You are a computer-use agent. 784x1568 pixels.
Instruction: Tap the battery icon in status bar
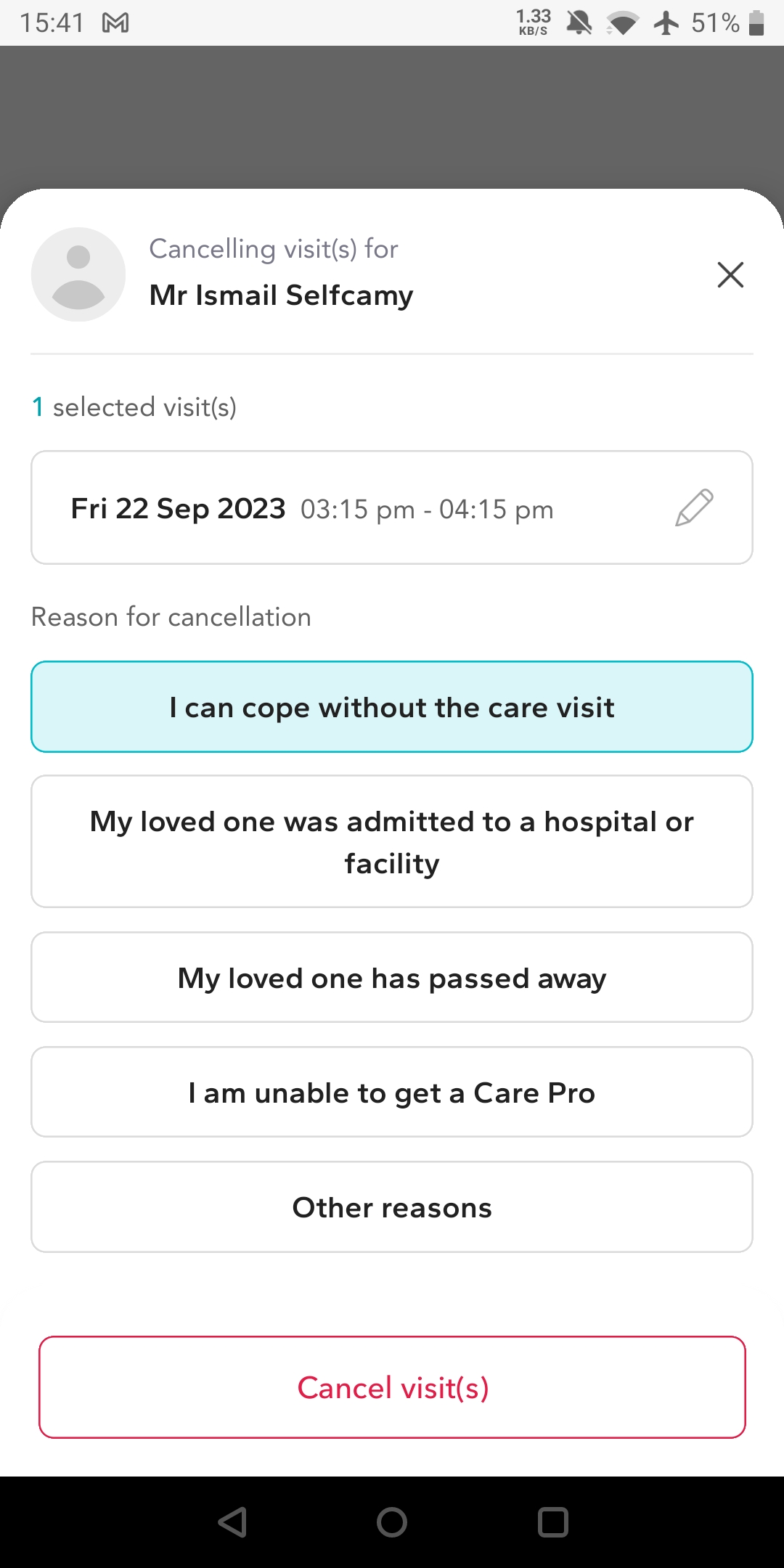(x=756, y=23)
